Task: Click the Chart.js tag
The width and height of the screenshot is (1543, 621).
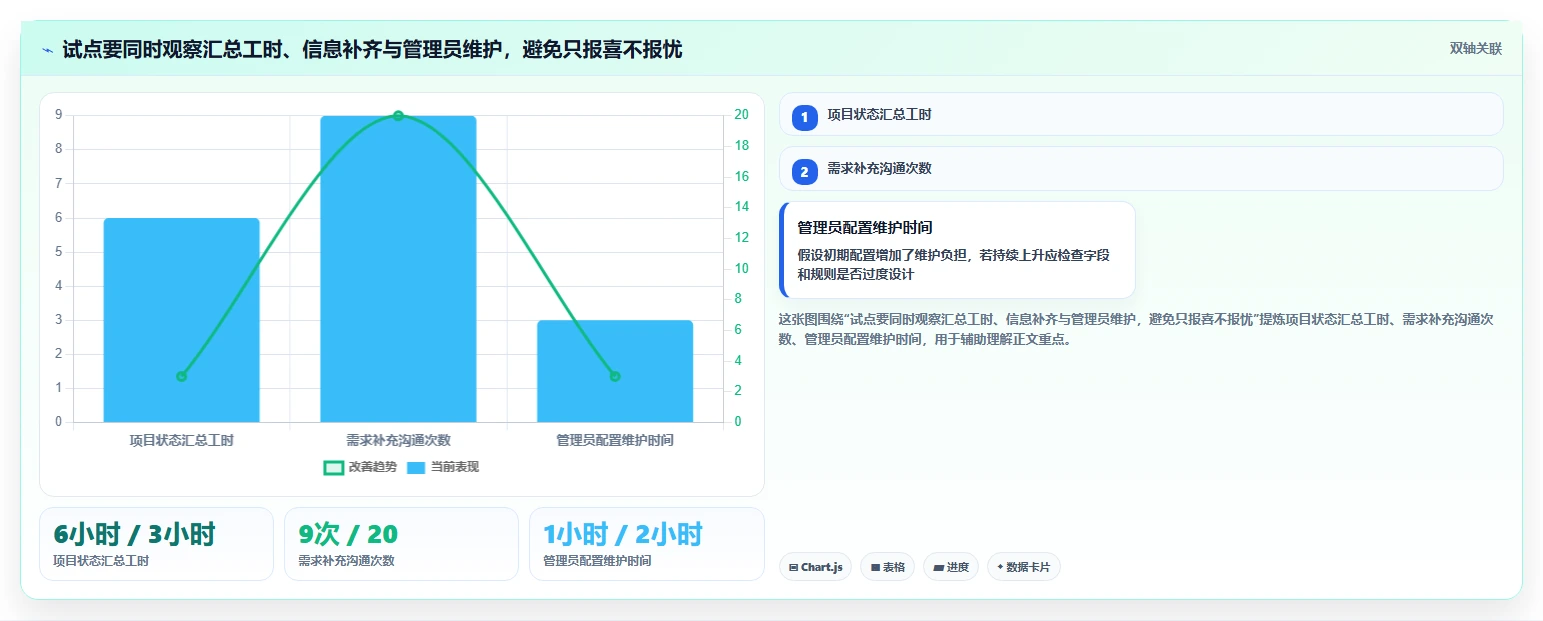Action: point(815,567)
